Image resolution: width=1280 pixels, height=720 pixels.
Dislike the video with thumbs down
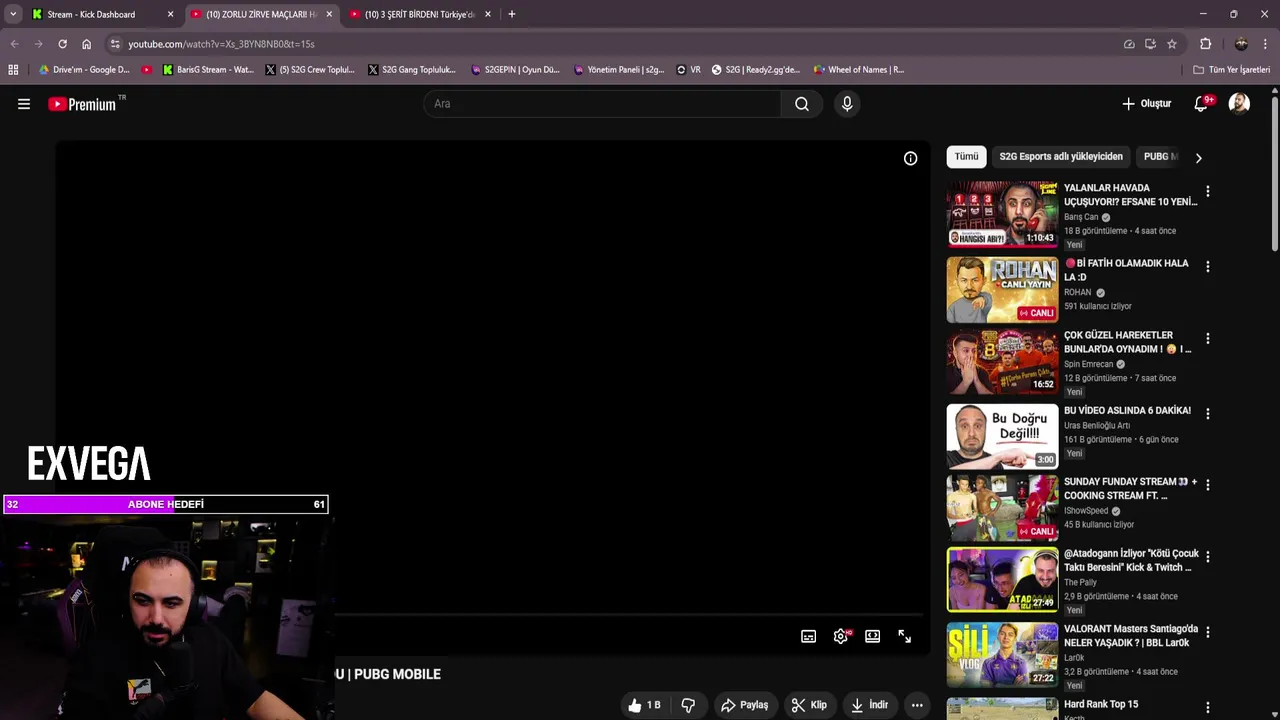click(x=688, y=705)
